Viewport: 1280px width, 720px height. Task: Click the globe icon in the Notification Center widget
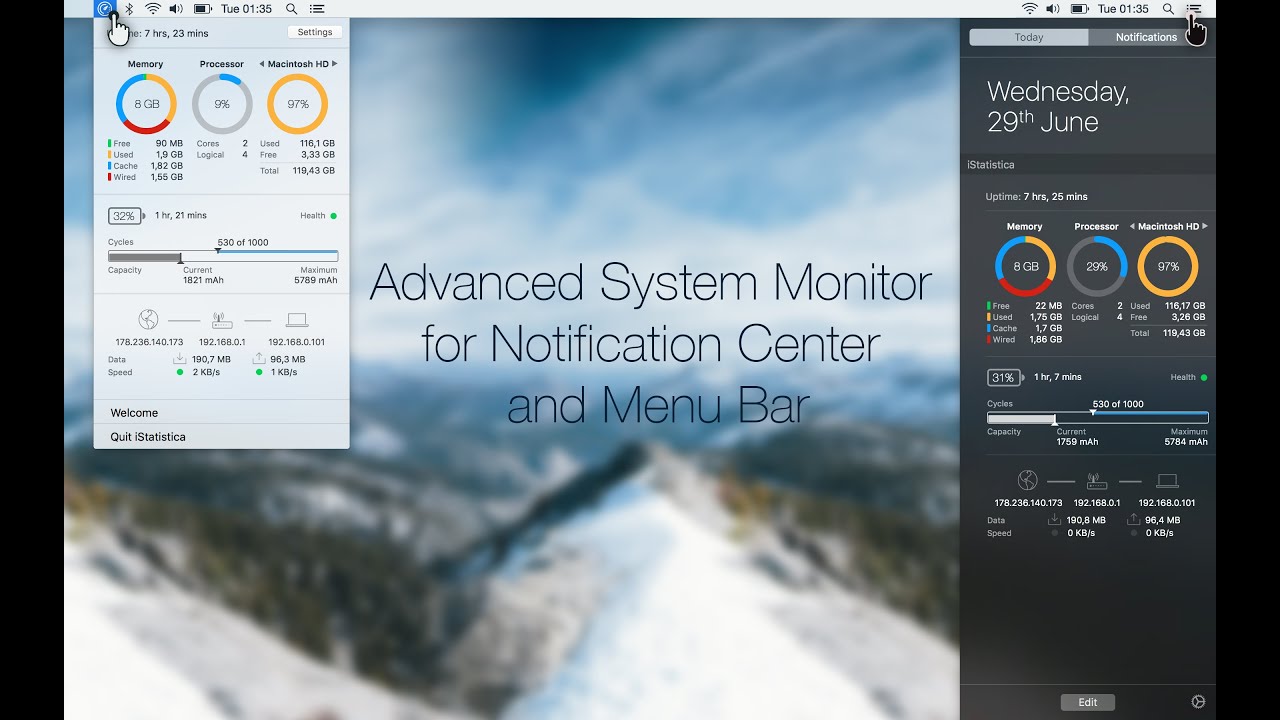point(1028,481)
